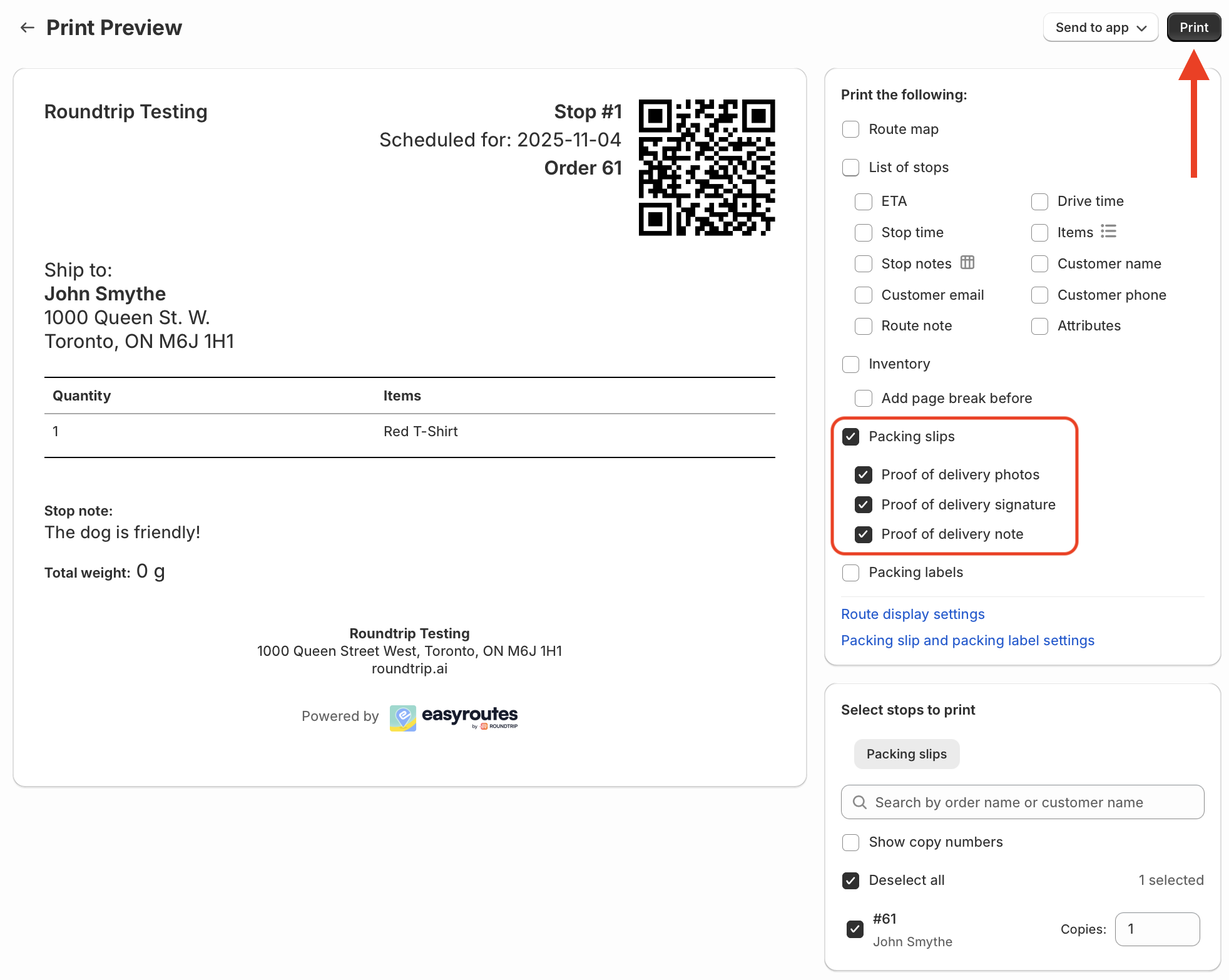Open Packing slip and packing label settings

click(967, 640)
